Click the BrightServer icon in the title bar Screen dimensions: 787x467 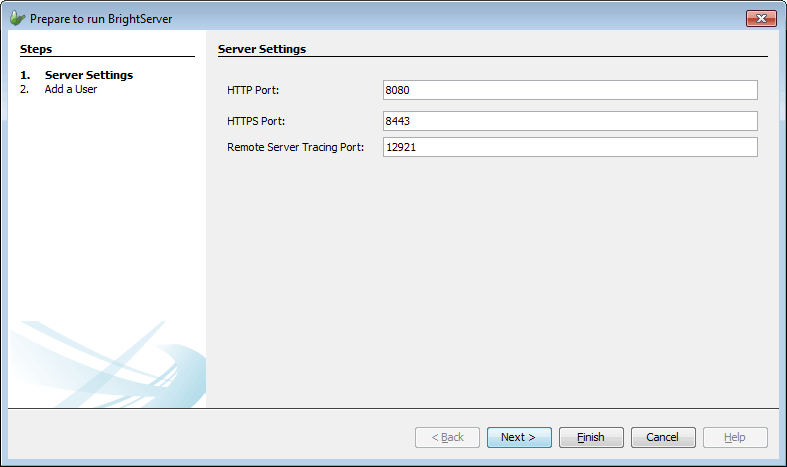click(x=17, y=18)
